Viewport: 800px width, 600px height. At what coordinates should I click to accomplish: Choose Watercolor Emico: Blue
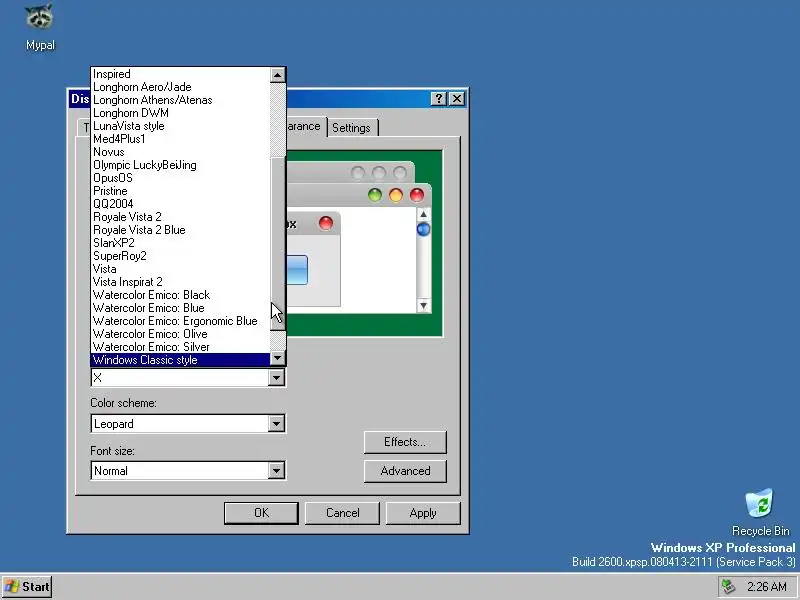pyautogui.click(x=181, y=308)
